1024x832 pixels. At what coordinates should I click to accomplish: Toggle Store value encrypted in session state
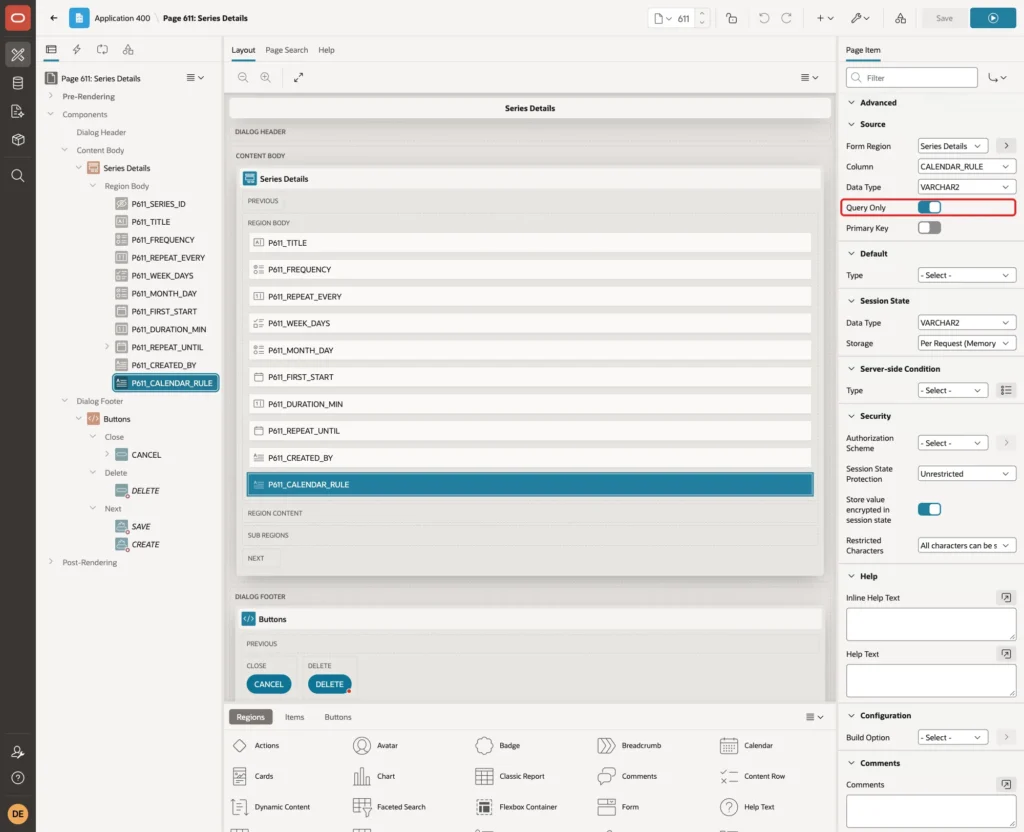(929, 509)
